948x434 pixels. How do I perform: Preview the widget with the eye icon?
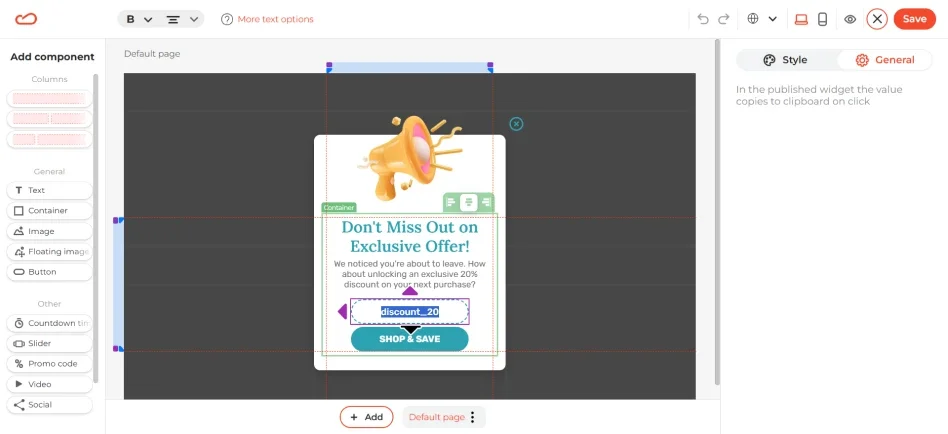(x=850, y=19)
